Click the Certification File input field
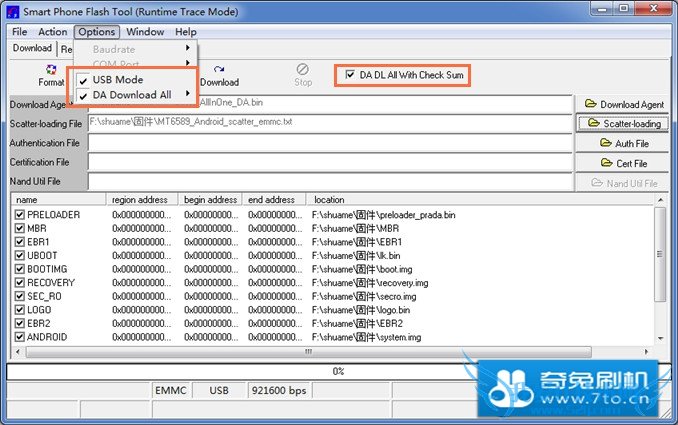This screenshot has height=425, width=678. 330,162
